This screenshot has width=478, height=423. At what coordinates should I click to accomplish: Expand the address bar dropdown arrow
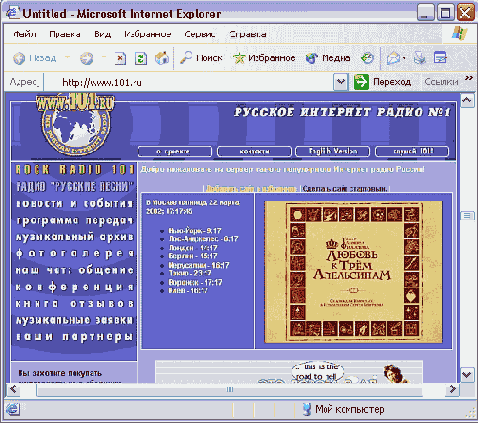point(341,82)
